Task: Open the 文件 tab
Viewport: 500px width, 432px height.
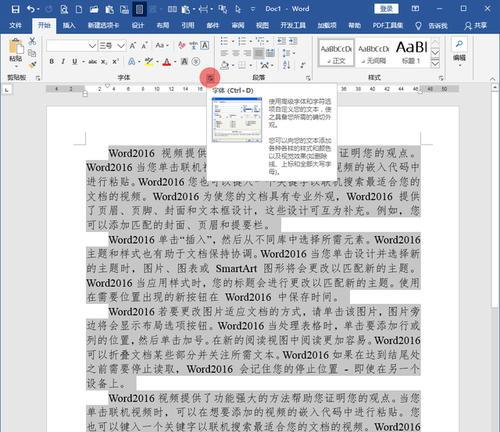Action: pos(15,25)
